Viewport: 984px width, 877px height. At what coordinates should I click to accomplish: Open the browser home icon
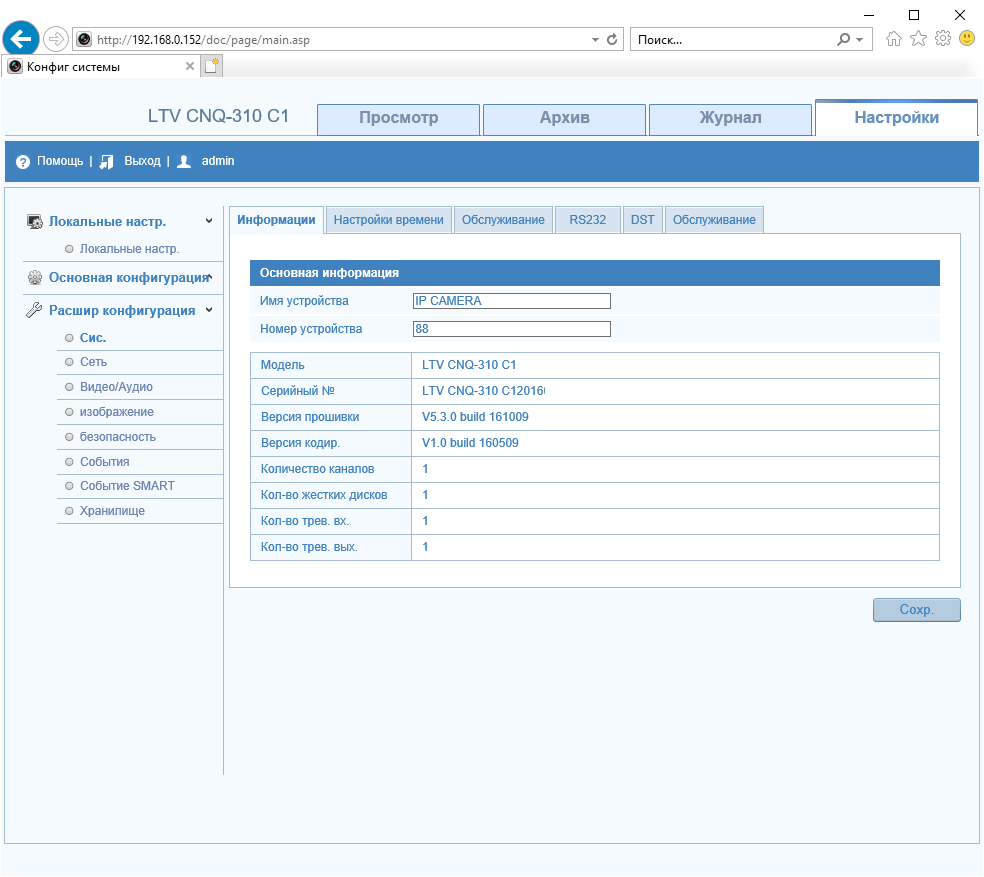[894, 39]
